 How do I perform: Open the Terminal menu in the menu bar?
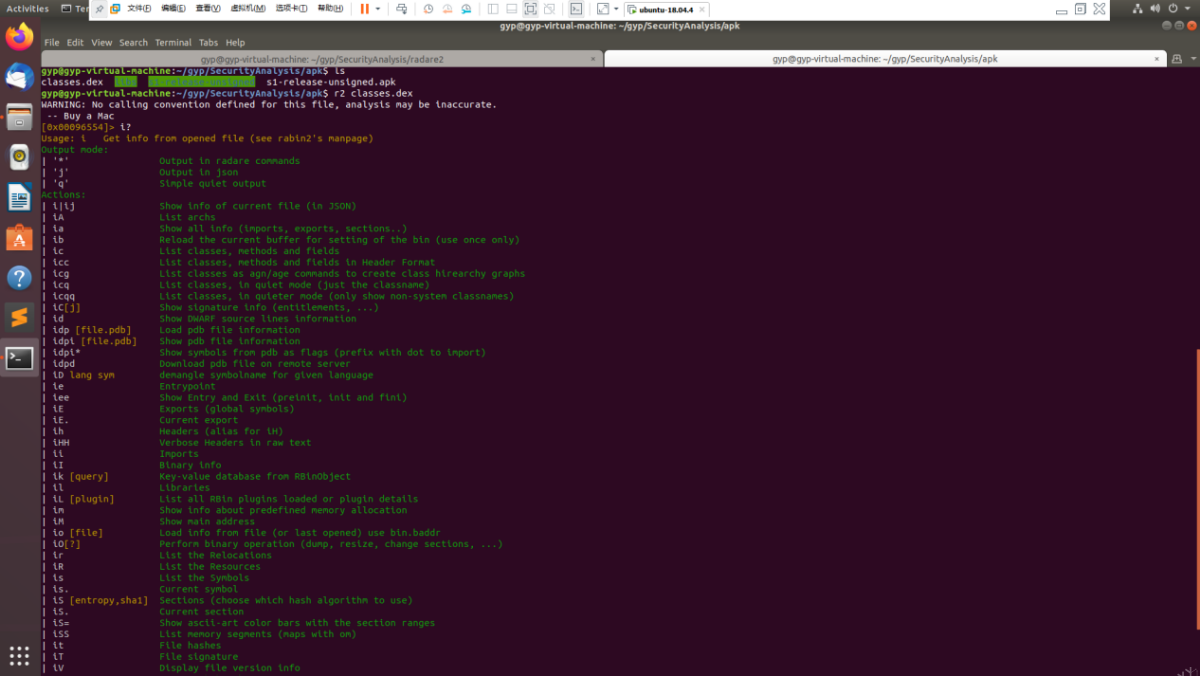point(173,43)
